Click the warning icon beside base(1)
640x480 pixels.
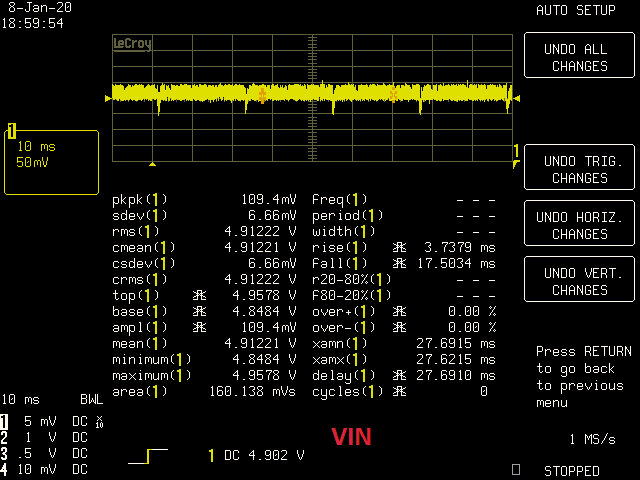[199, 311]
